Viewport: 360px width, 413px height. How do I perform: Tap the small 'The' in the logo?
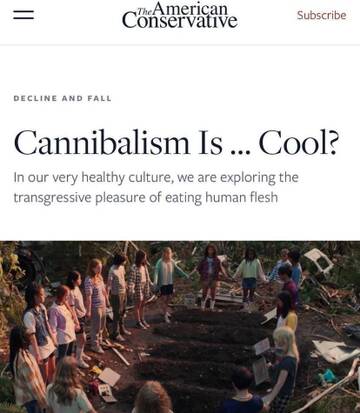click(x=145, y=11)
